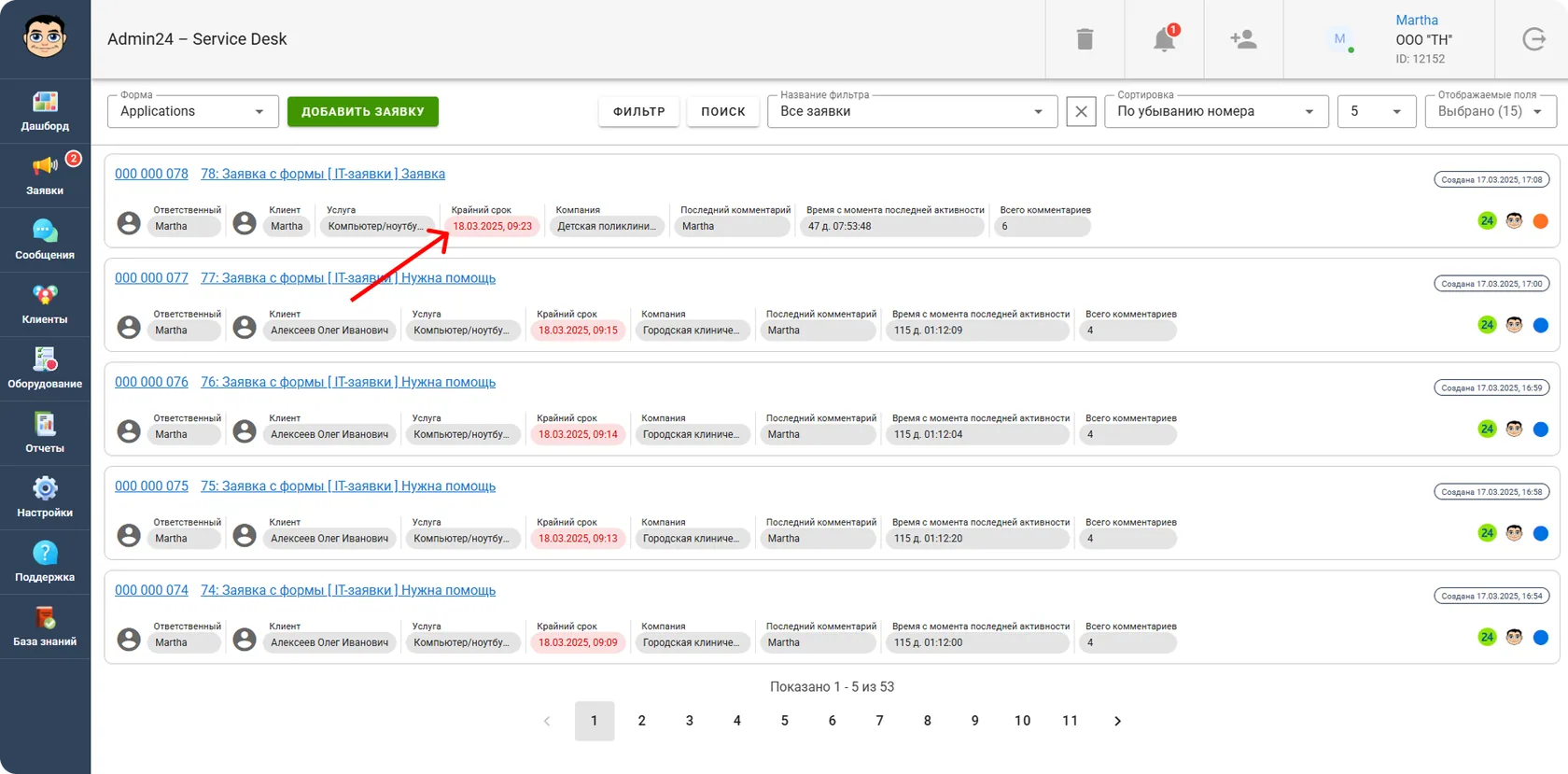Open the Дашборд sidebar section
The height and width of the screenshot is (774, 1568).
pos(45,111)
